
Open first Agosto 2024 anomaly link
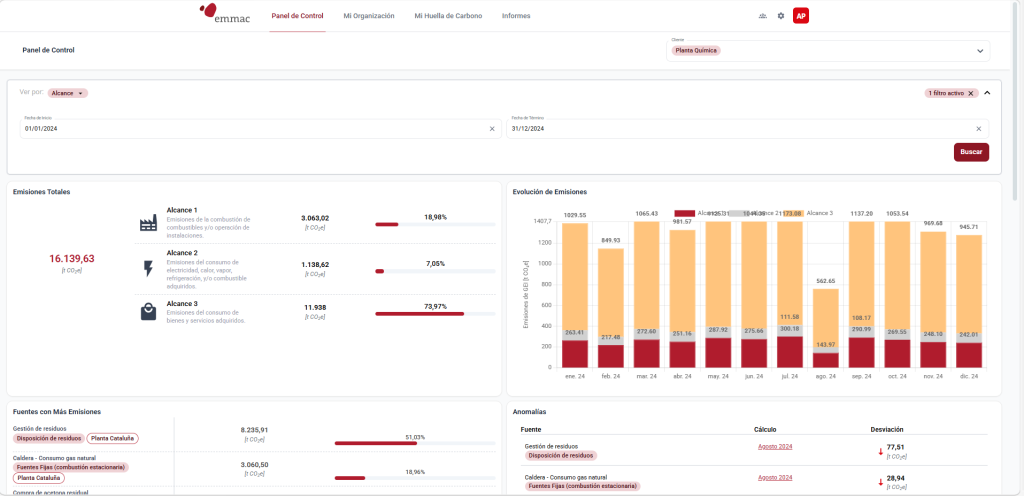pyautogui.click(x=775, y=447)
